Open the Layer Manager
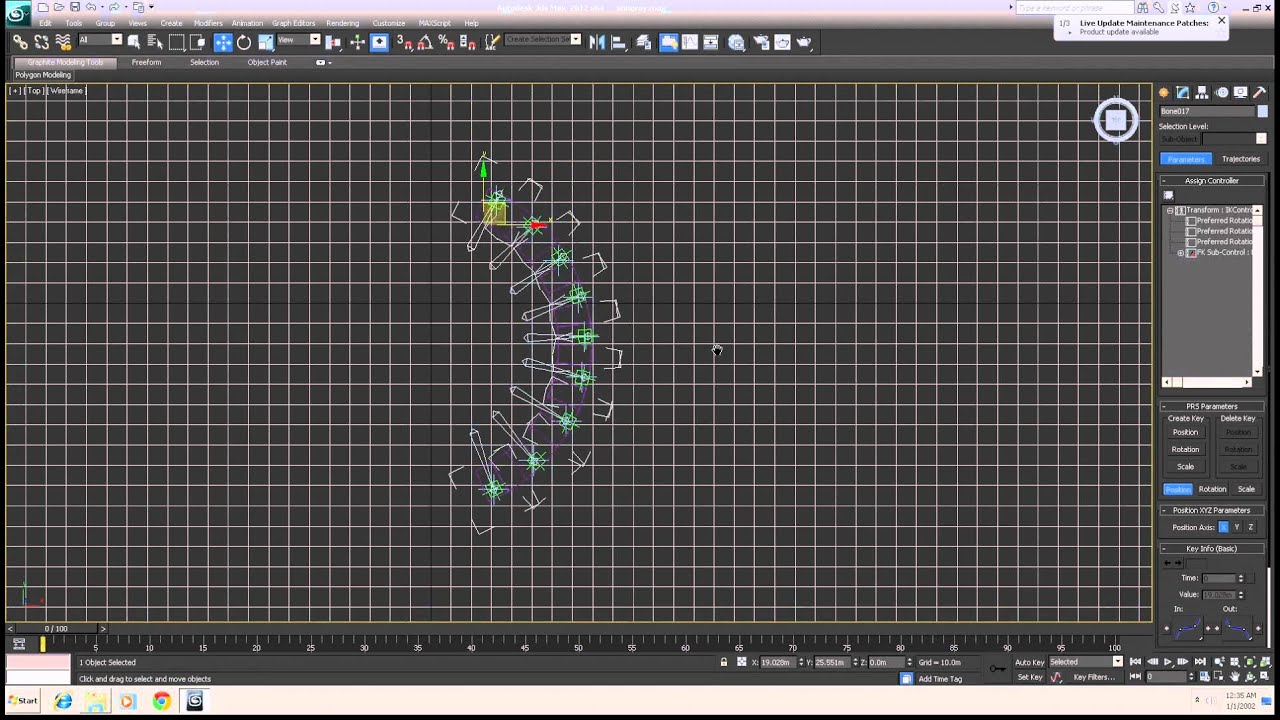This screenshot has height=720, width=1280. 644,42
